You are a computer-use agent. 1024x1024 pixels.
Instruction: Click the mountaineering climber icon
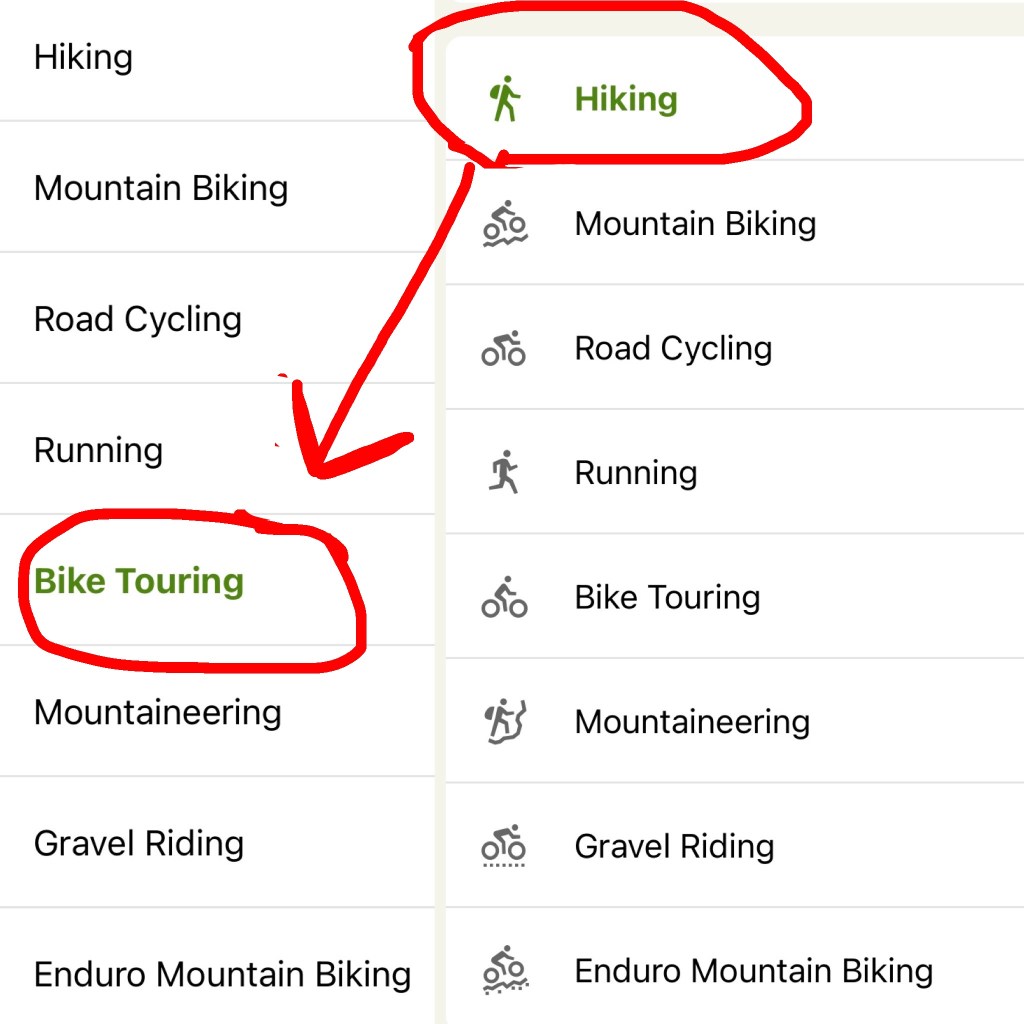point(505,721)
